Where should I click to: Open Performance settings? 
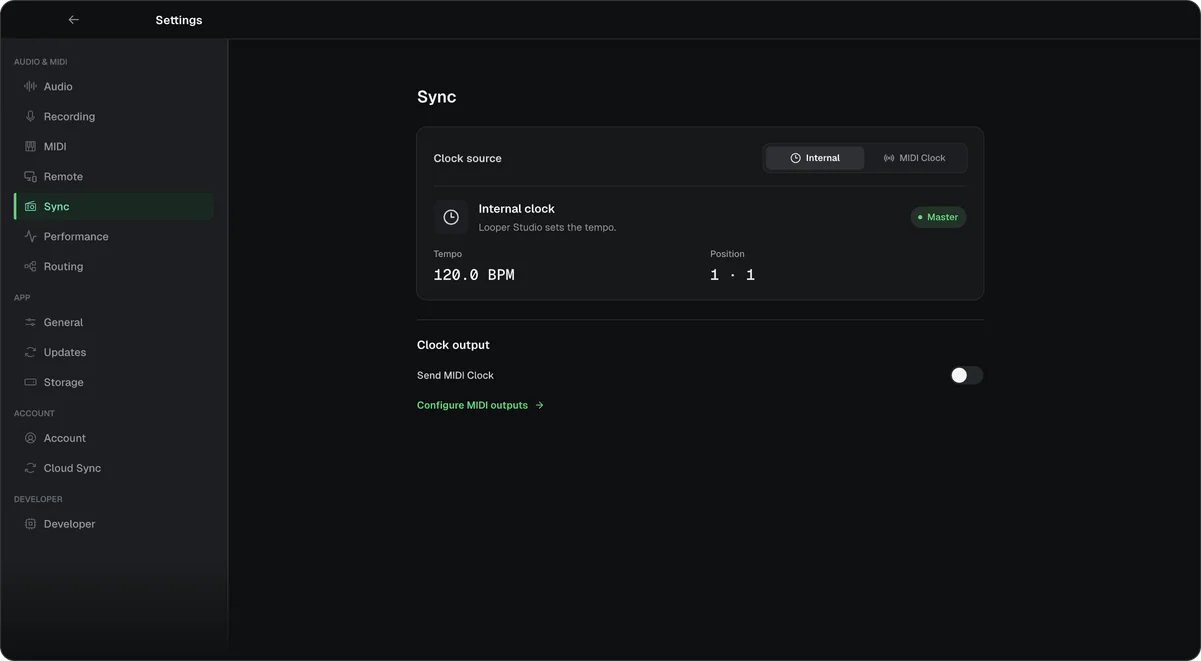(x=114, y=237)
